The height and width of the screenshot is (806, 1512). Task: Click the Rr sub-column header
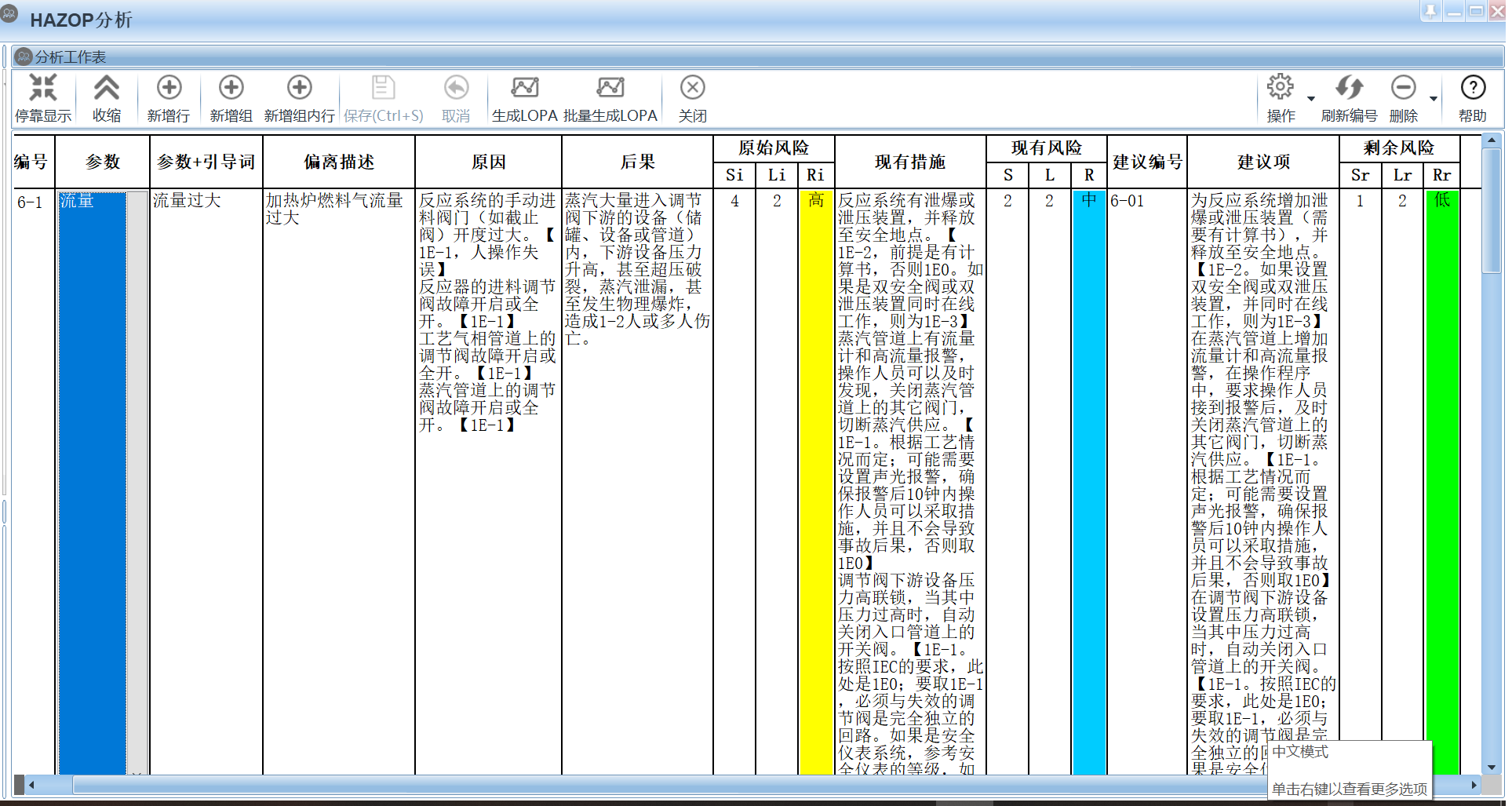1442,175
